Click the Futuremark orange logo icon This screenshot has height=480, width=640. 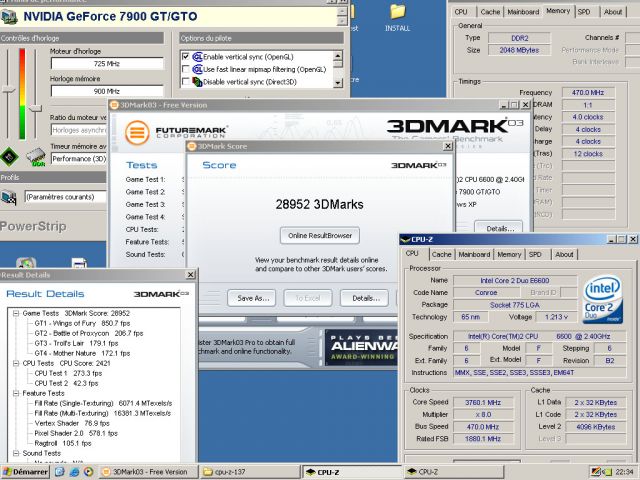[x=137, y=133]
